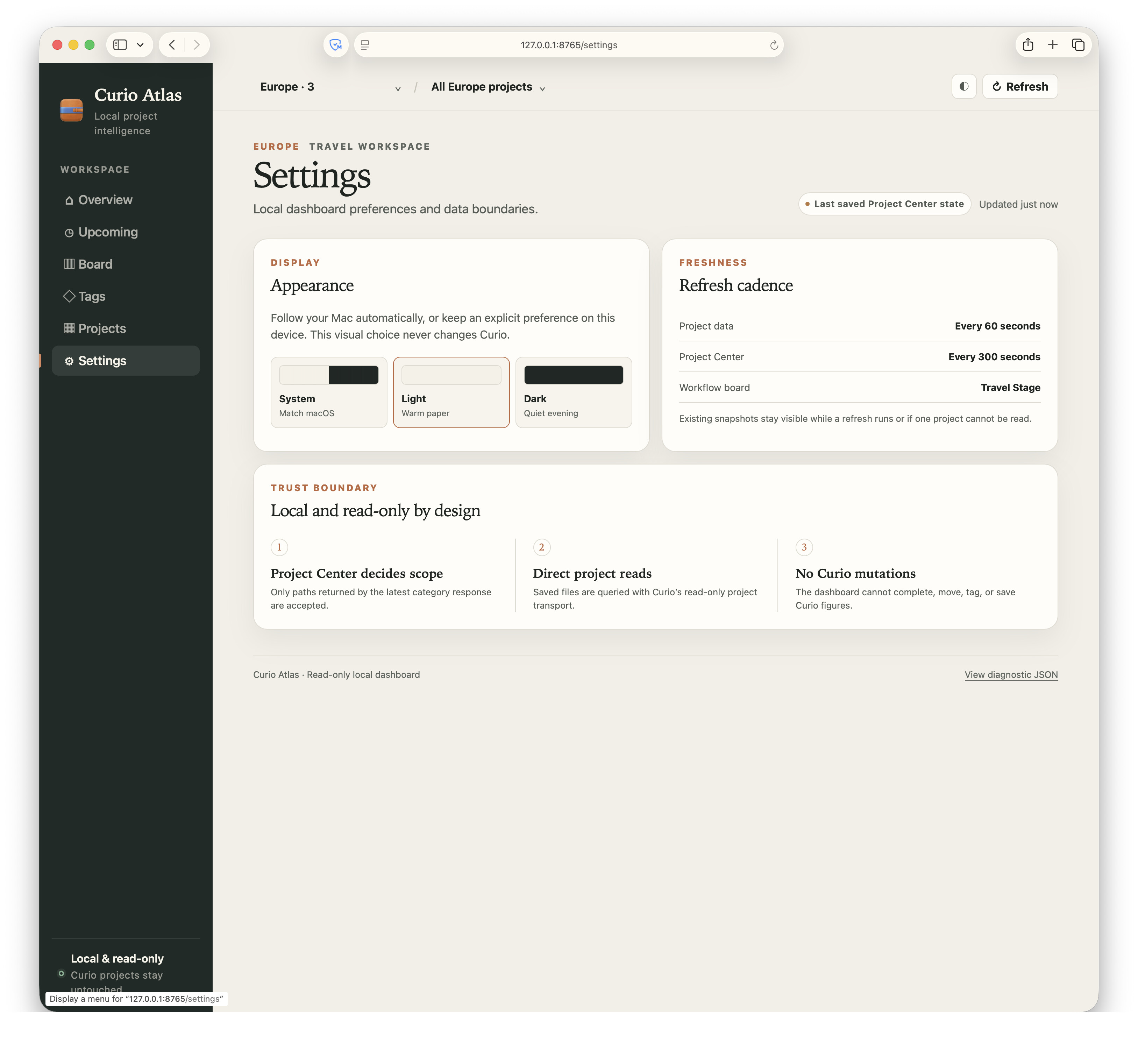Toggle the Safari sidebar icon
Screen dimensions: 1138x1064
pyautogui.click(x=120, y=45)
